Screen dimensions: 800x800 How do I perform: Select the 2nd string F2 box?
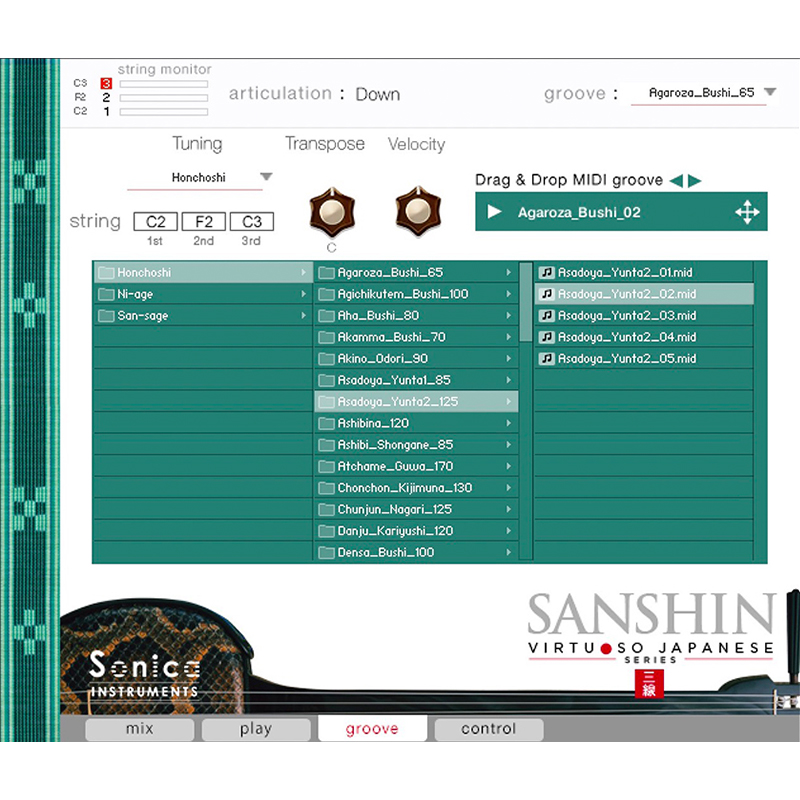tap(204, 222)
